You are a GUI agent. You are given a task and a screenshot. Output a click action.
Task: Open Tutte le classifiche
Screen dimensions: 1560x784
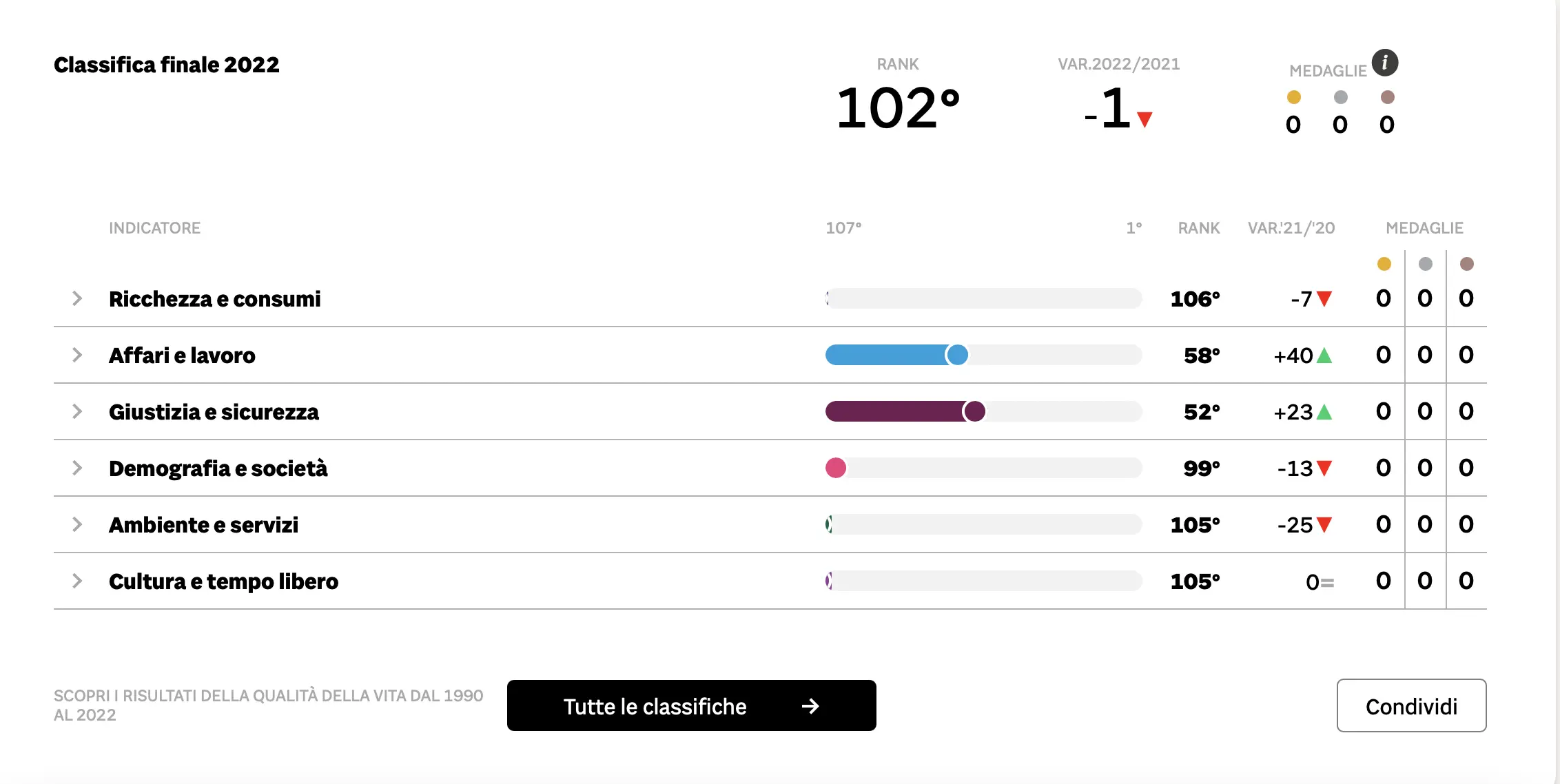tap(691, 705)
